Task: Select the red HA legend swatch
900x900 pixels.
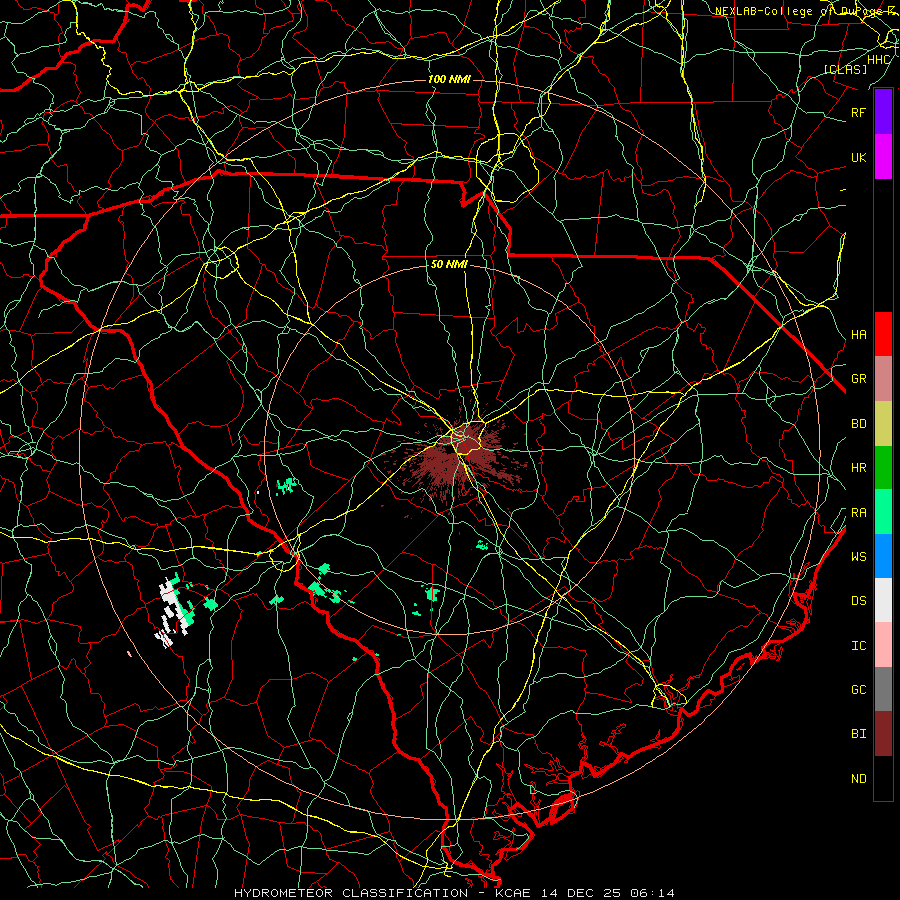Action: click(x=883, y=334)
